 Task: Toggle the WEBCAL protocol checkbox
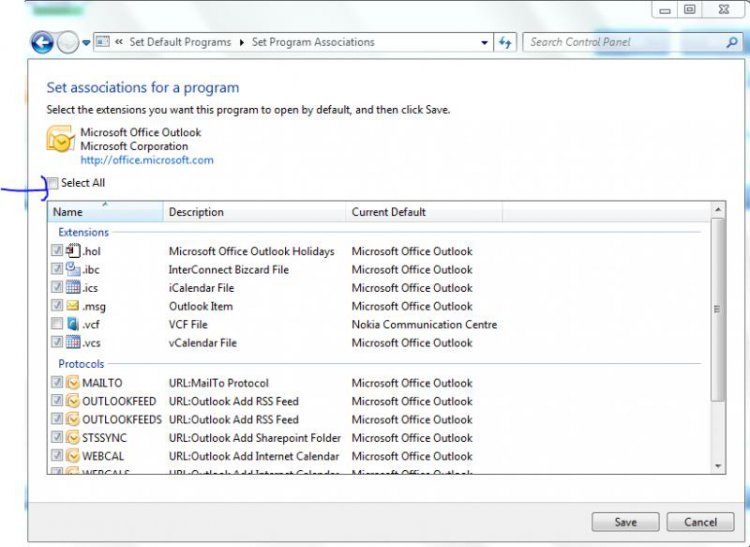57,455
